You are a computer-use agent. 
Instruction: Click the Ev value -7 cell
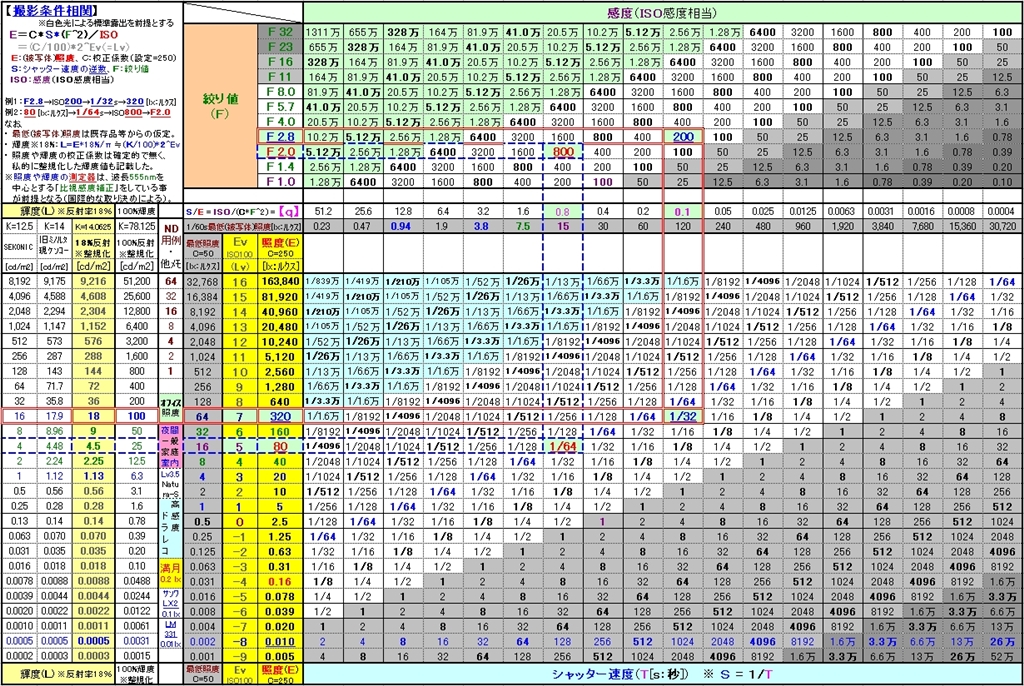pyautogui.click(x=240, y=627)
